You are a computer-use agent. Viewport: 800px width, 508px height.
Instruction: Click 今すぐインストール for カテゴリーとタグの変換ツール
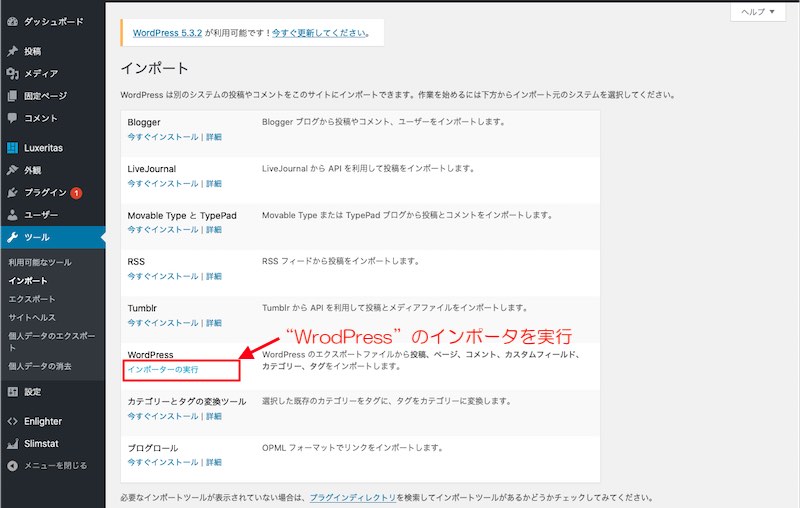pyautogui.click(x=163, y=416)
